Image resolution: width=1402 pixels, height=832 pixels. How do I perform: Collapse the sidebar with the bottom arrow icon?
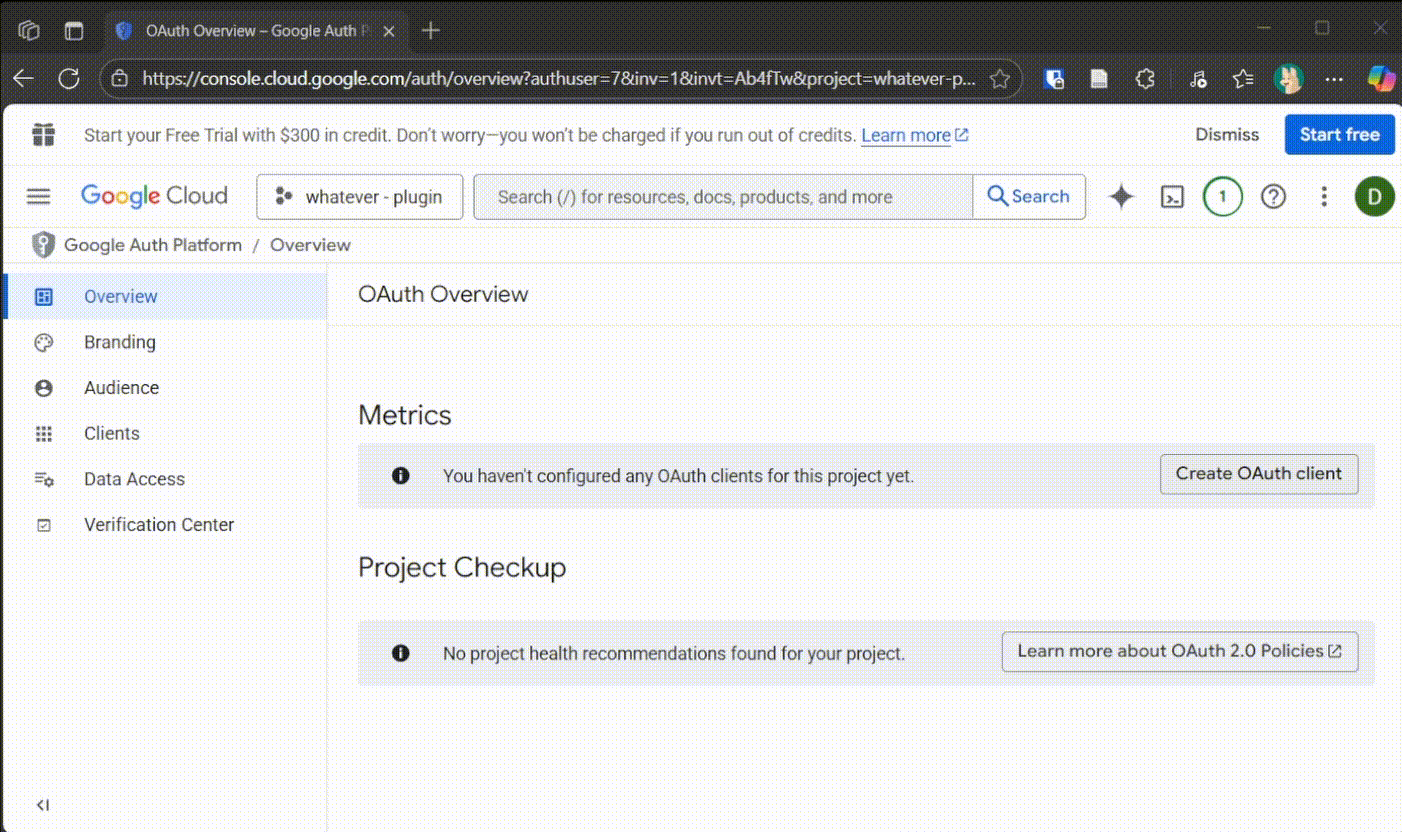42,805
